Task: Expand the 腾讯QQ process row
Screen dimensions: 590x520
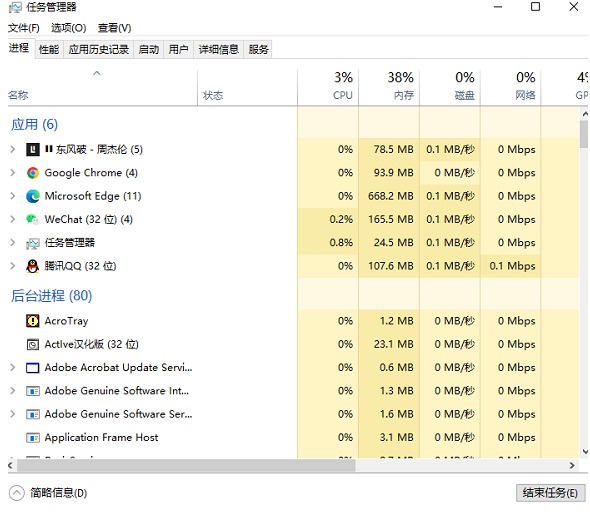Action: [13, 266]
